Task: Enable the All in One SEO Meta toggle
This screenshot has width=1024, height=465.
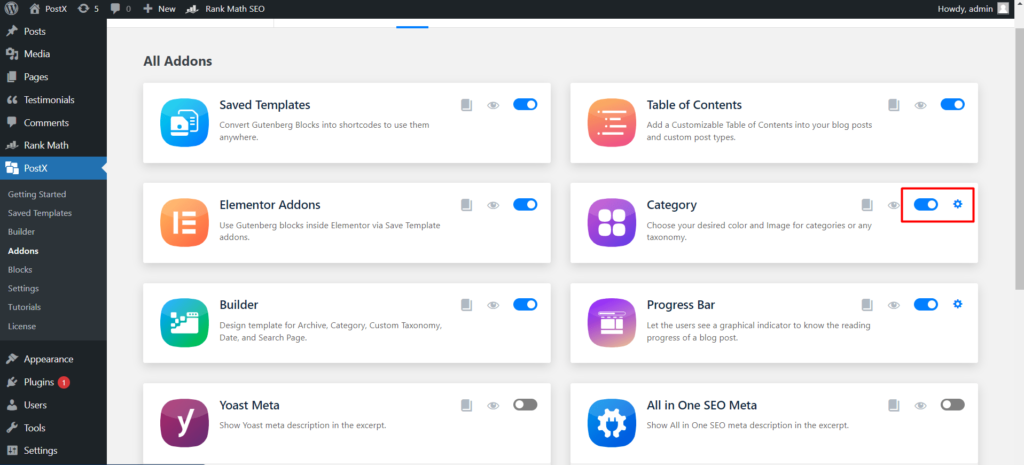Action: coord(952,405)
